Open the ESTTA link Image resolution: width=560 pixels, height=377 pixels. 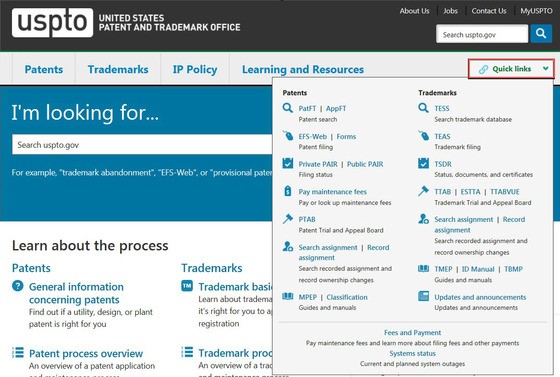pyautogui.click(x=470, y=192)
